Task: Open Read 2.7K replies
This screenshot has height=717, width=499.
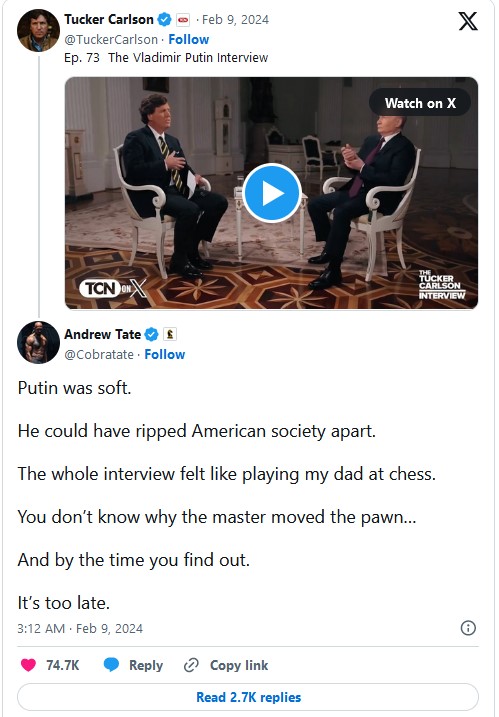Action: coord(248,697)
